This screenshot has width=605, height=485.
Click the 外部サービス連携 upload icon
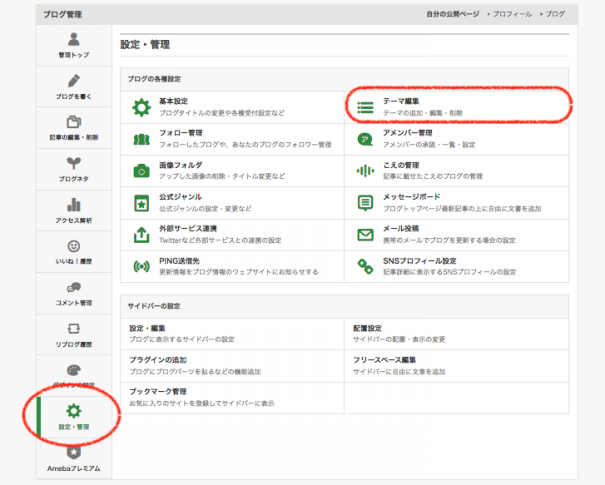click(141, 234)
